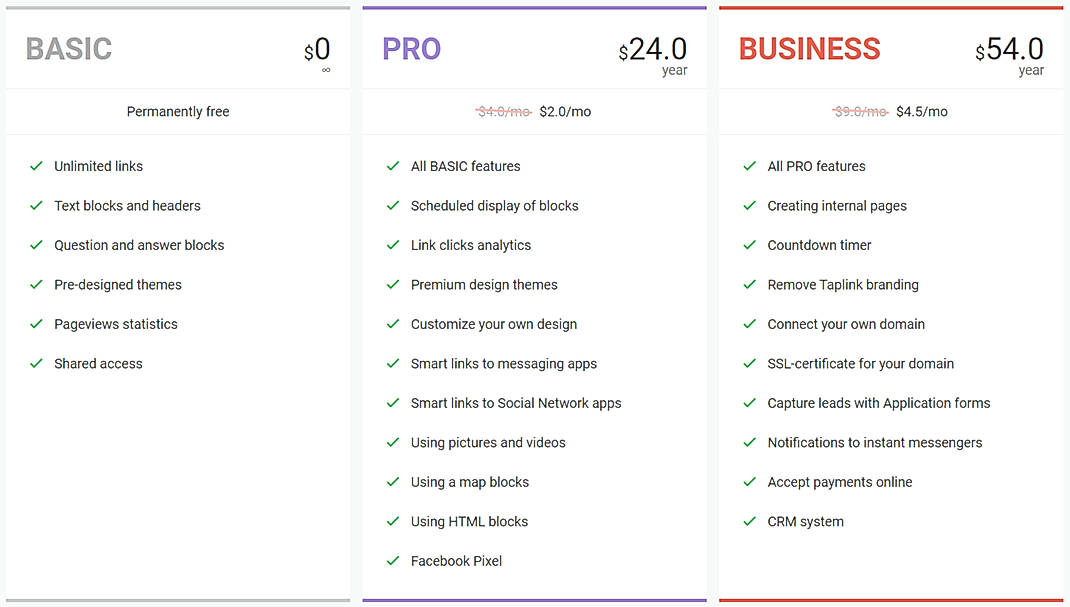This screenshot has width=1070, height=607.
Task: Click the checkmark beside Shared access
Action: [x=37, y=363]
